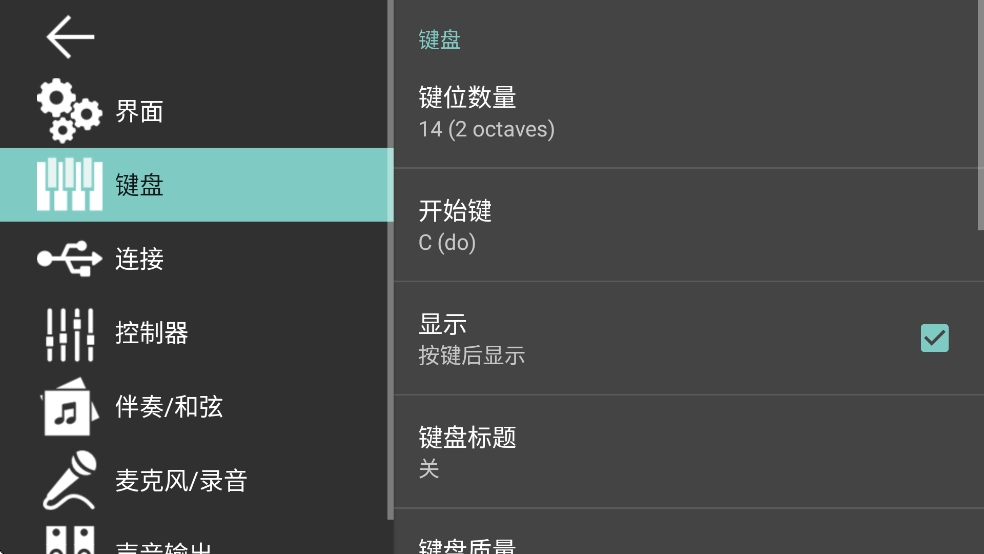The height and width of the screenshot is (554, 984).
Task: Open 键位数量 key count selector
Action: point(685,112)
